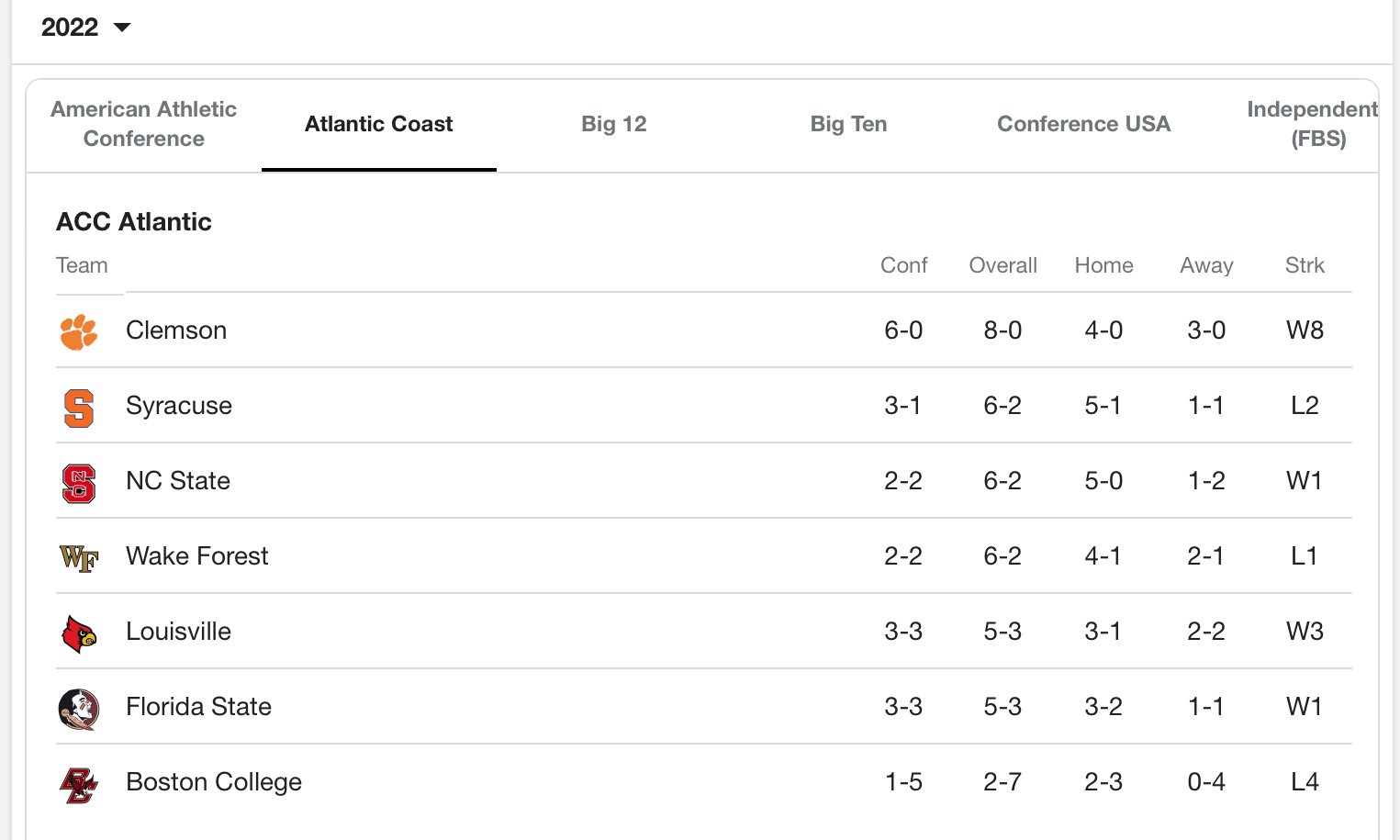Click the Wake Forest team name
1400x840 pixels.
197,556
